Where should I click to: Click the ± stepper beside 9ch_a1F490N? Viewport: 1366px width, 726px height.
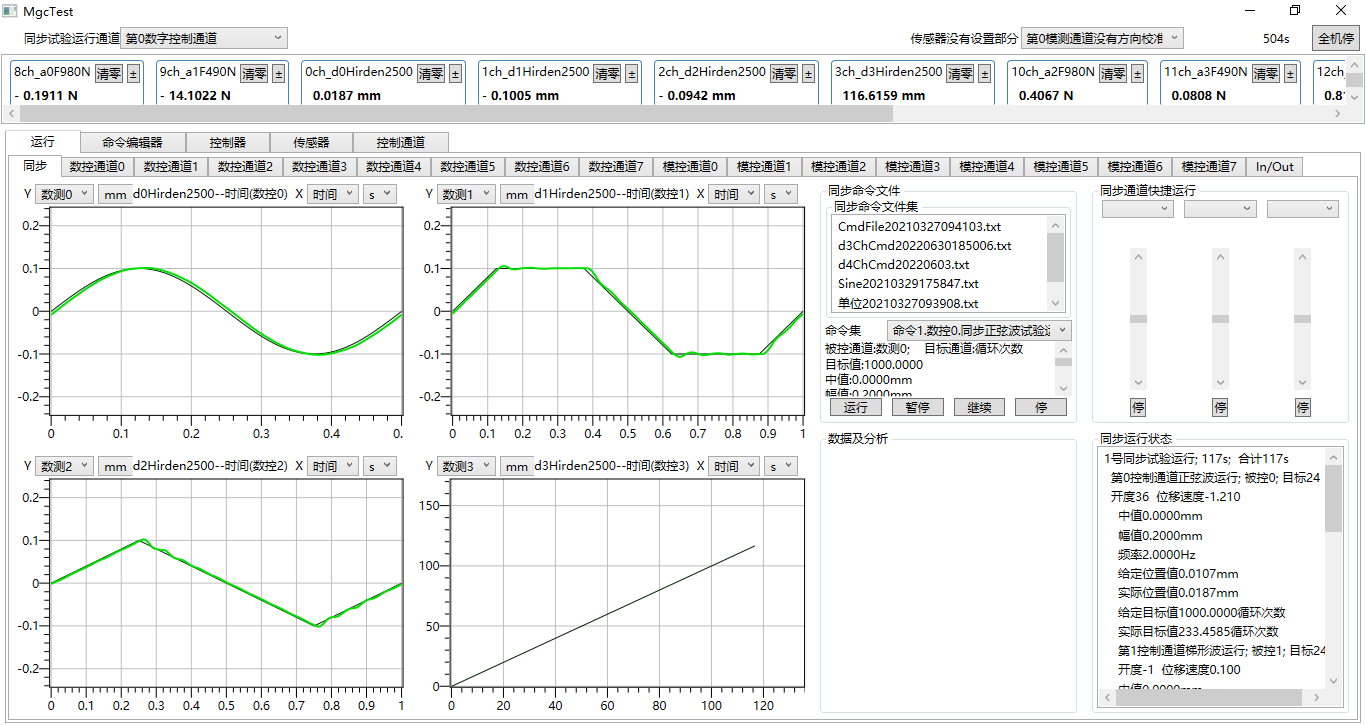tap(277, 73)
